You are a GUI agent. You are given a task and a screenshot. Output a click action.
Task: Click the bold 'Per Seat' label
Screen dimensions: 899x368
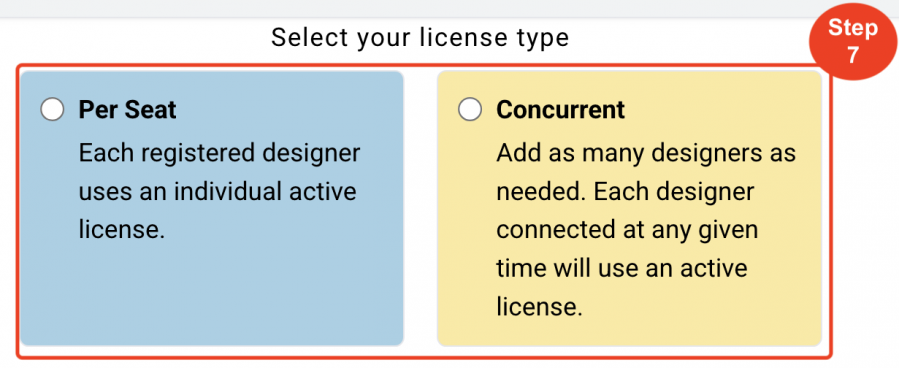[127, 110]
